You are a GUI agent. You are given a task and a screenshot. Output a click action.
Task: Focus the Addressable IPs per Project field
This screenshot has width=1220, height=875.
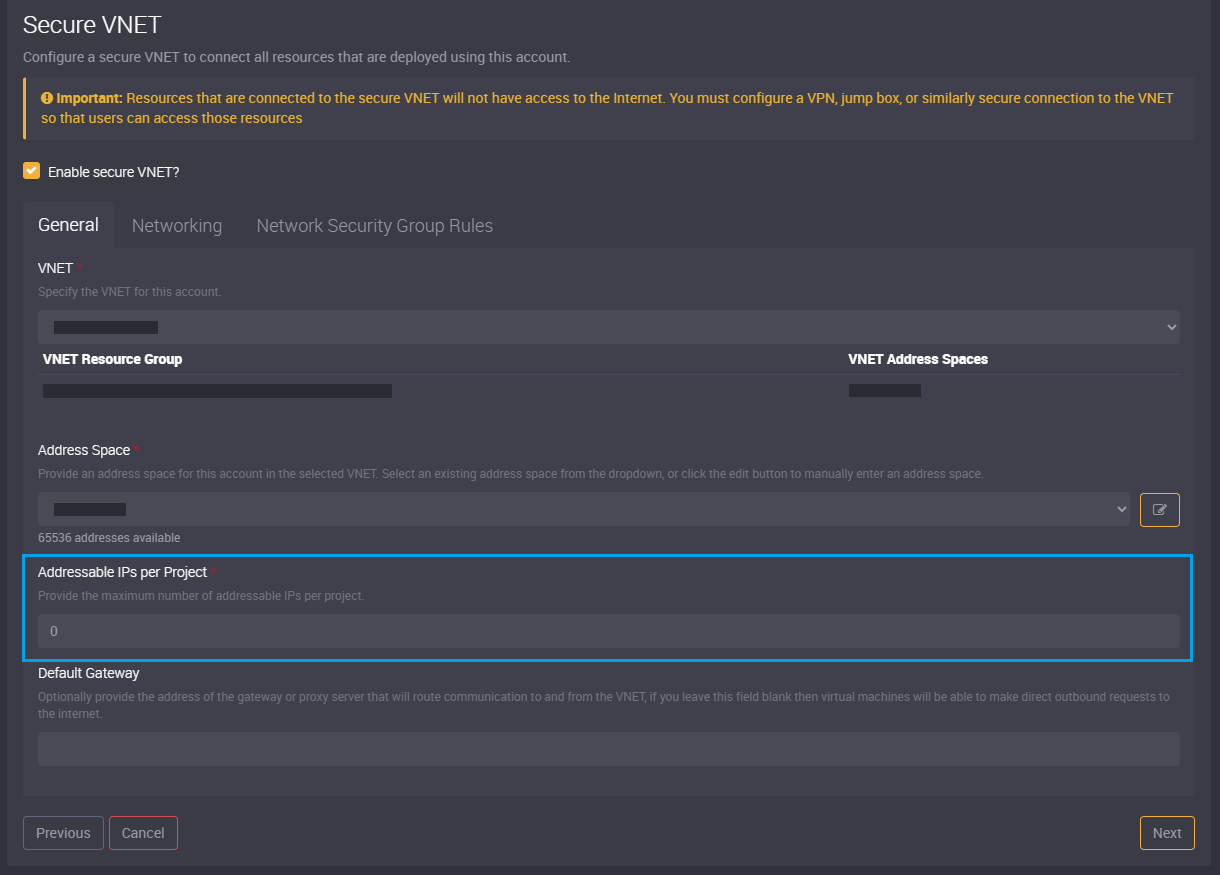coord(608,631)
